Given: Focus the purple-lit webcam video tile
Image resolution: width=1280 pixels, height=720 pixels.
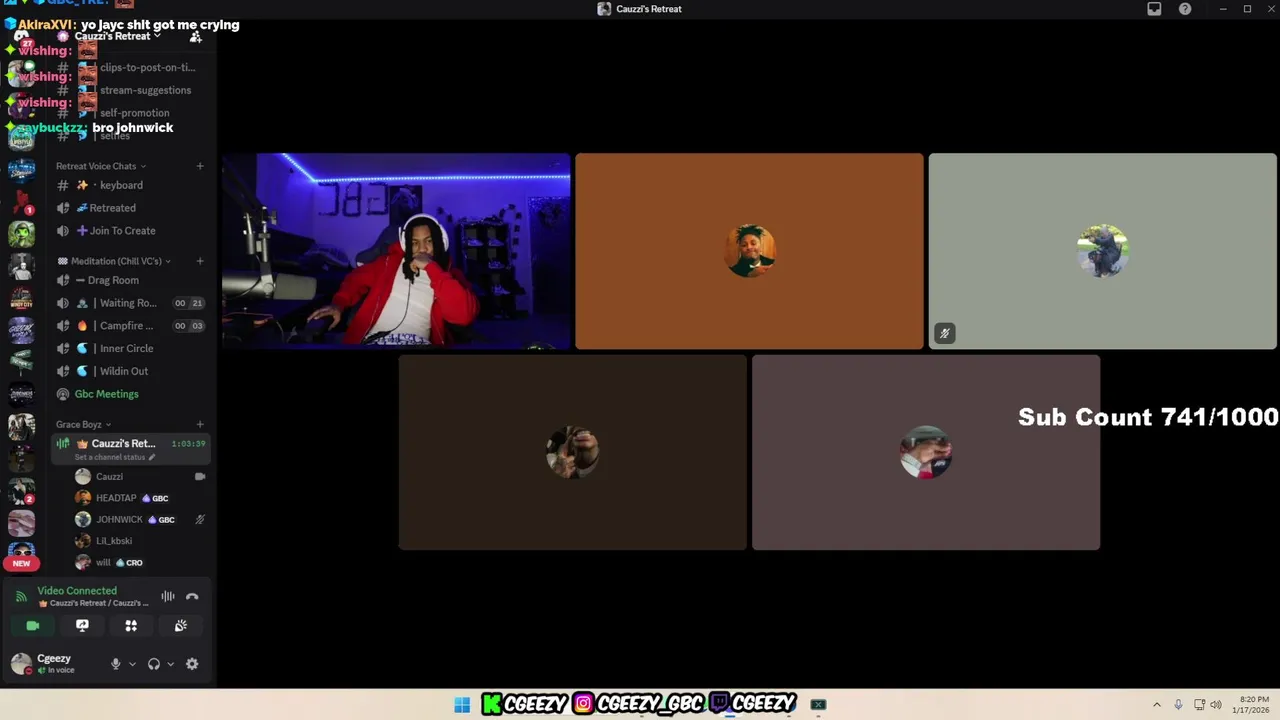Looking at the screenshot, I should 396,251.
